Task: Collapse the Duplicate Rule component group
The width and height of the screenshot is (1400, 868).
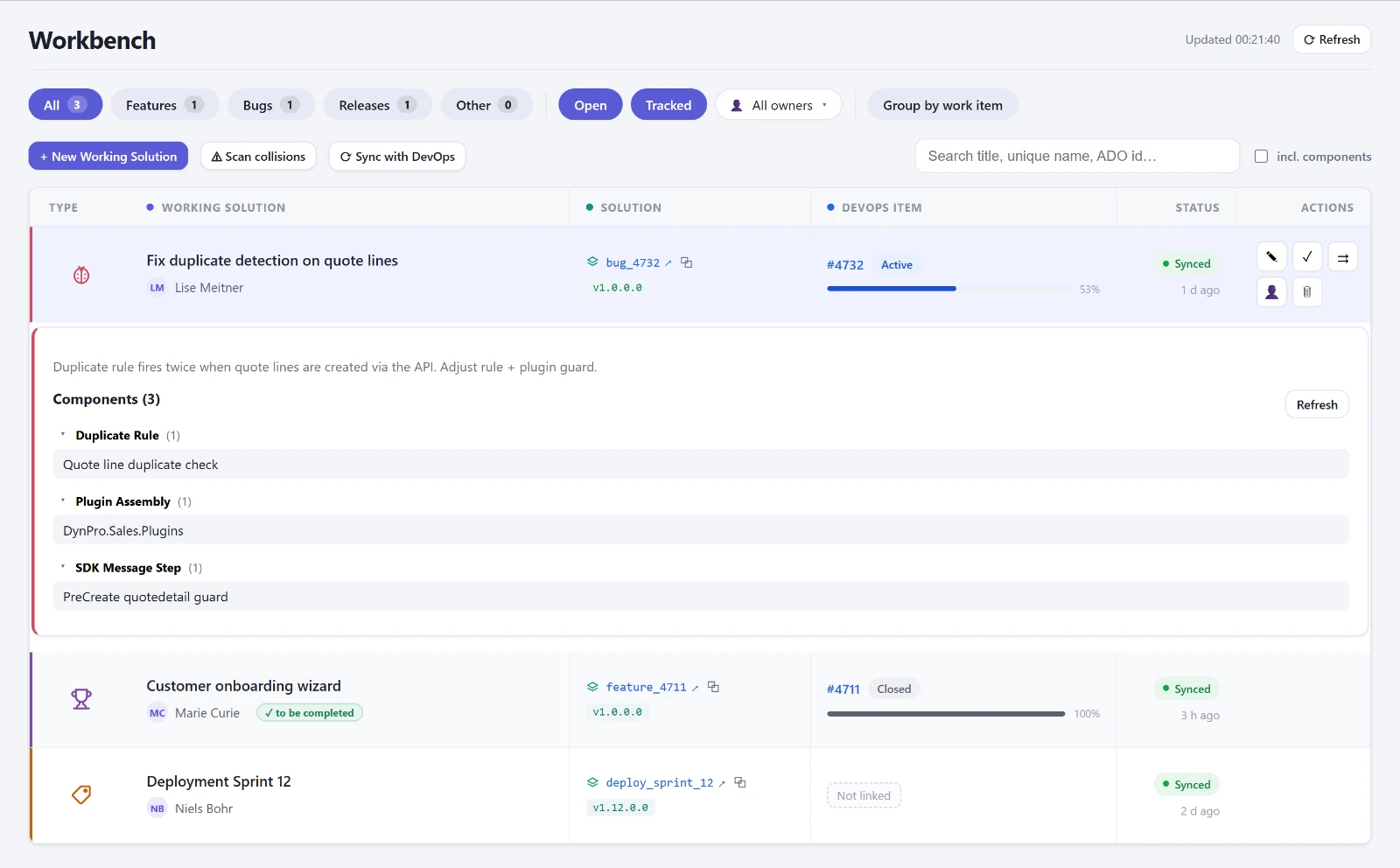Action: 63,435
